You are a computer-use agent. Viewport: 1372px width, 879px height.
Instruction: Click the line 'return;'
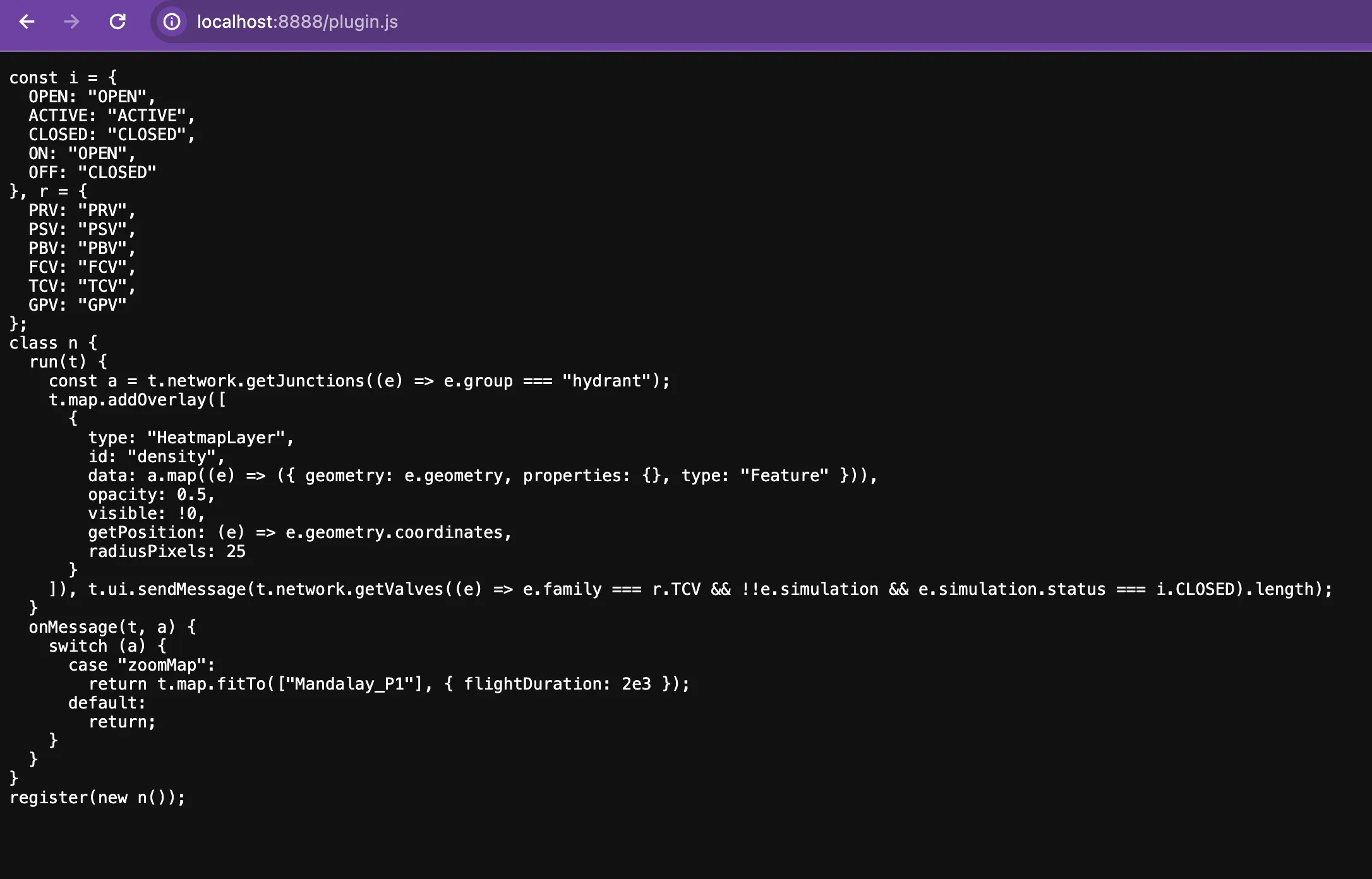[122, 722]
